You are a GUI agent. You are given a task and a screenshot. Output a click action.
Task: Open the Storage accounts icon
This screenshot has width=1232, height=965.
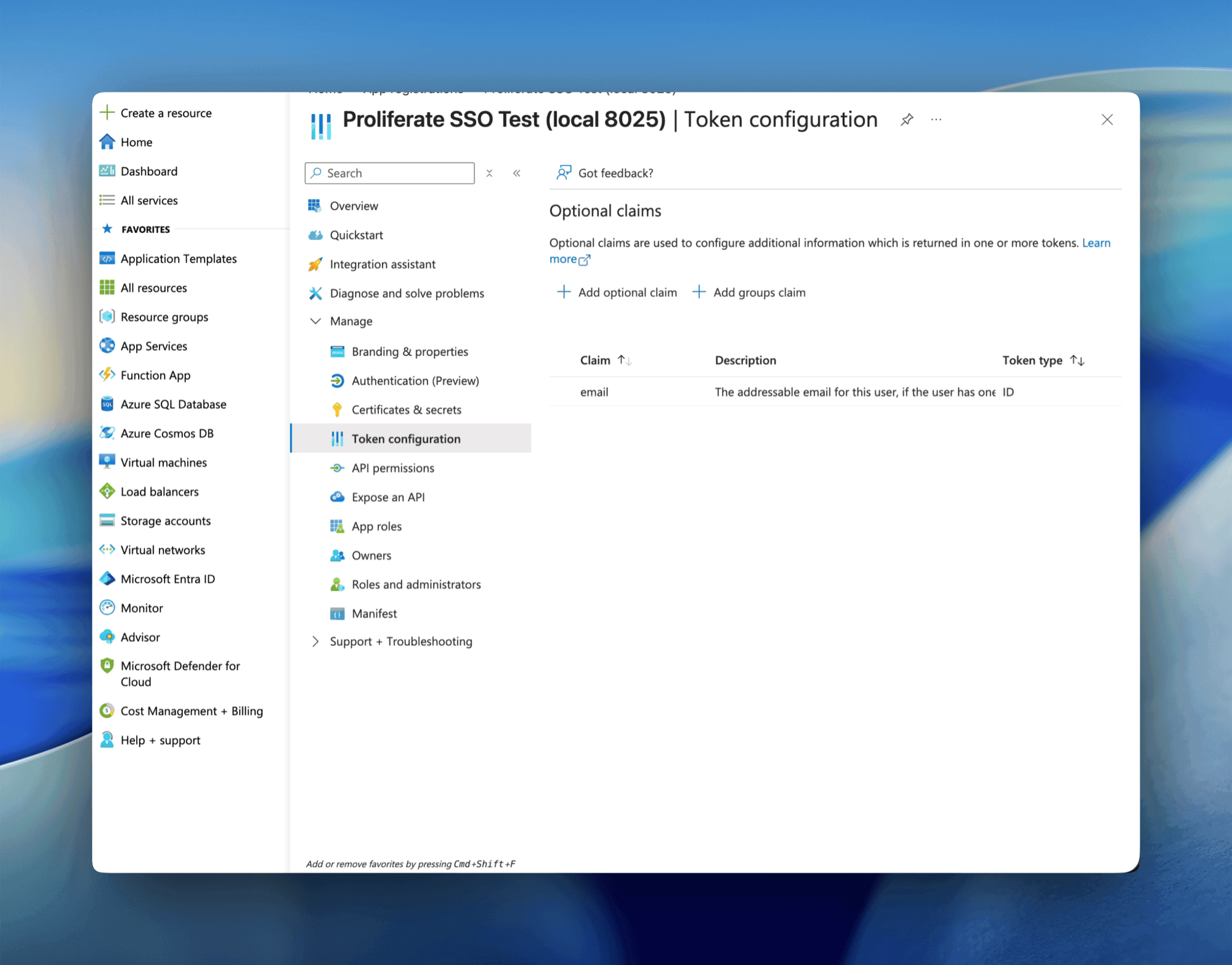click(x=107, y=520)
